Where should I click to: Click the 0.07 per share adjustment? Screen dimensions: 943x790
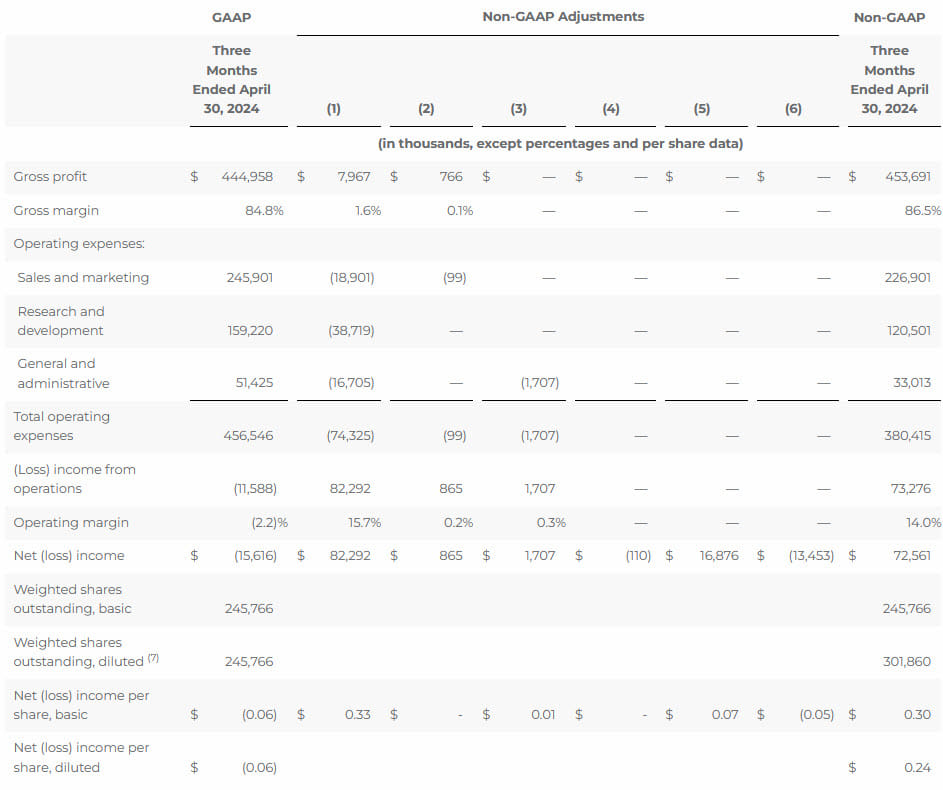pyautogui.click(x=725, y=715)
